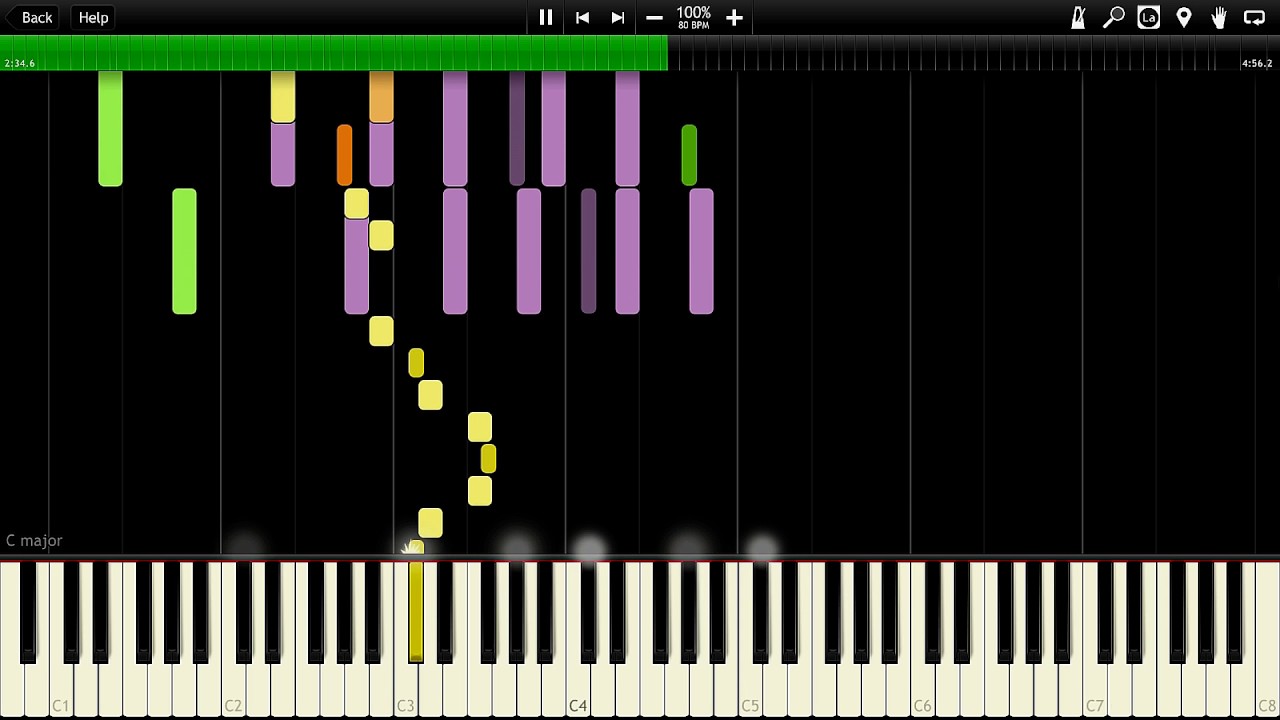This screenshot has width=1280, height=720.
Task: Seek within the green song progress bar
Action: coord(334,53)
